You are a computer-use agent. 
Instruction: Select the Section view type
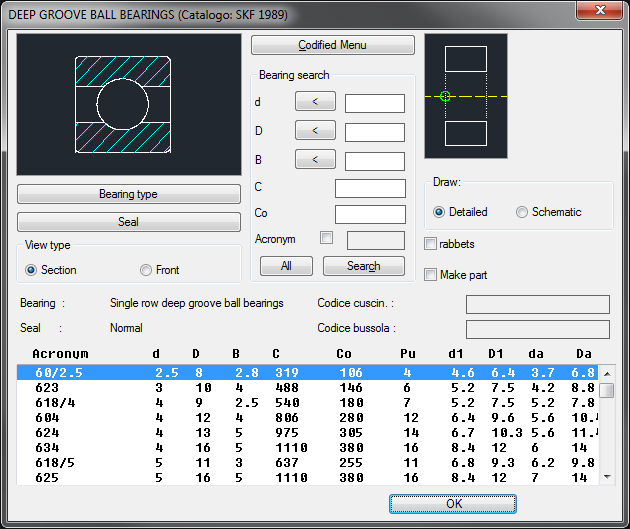tap(31, 270)
